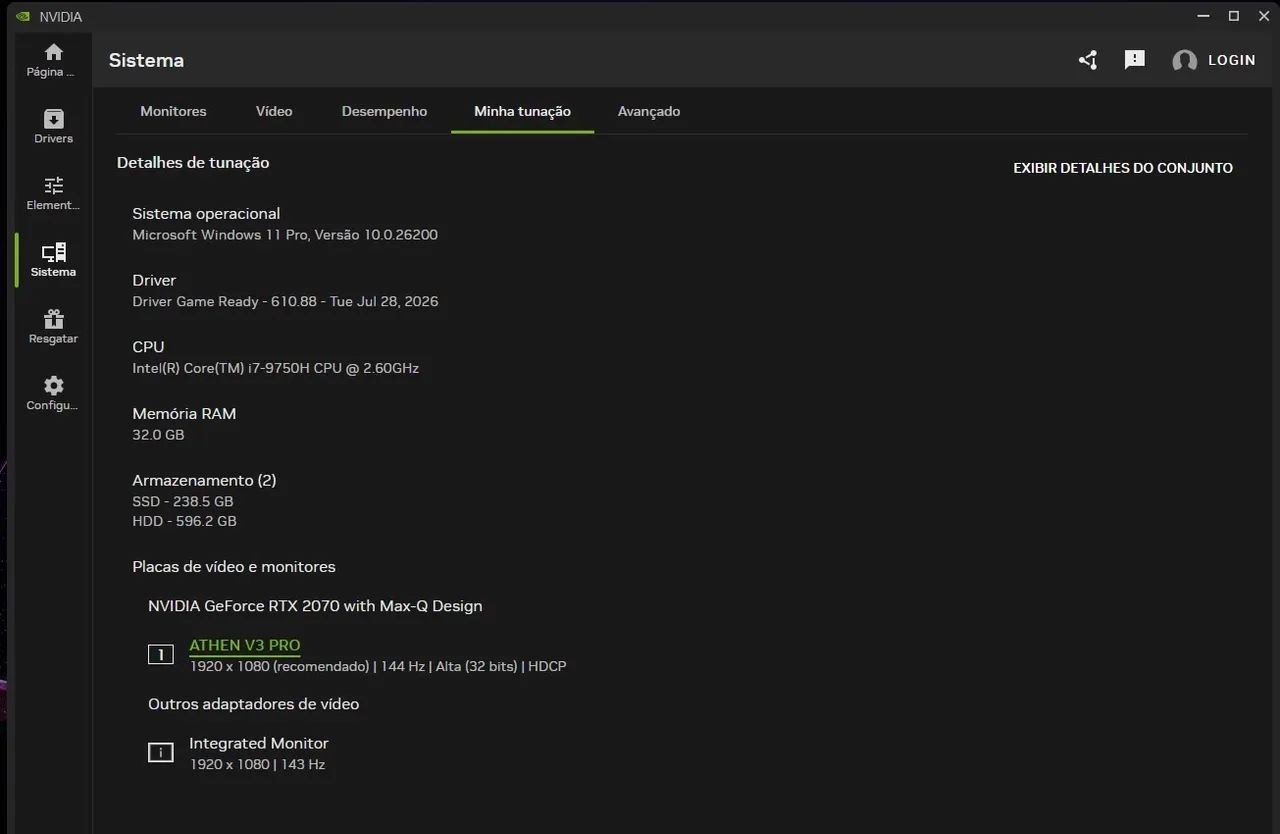Click the feedback exclamation icon

pos(1134,60)
